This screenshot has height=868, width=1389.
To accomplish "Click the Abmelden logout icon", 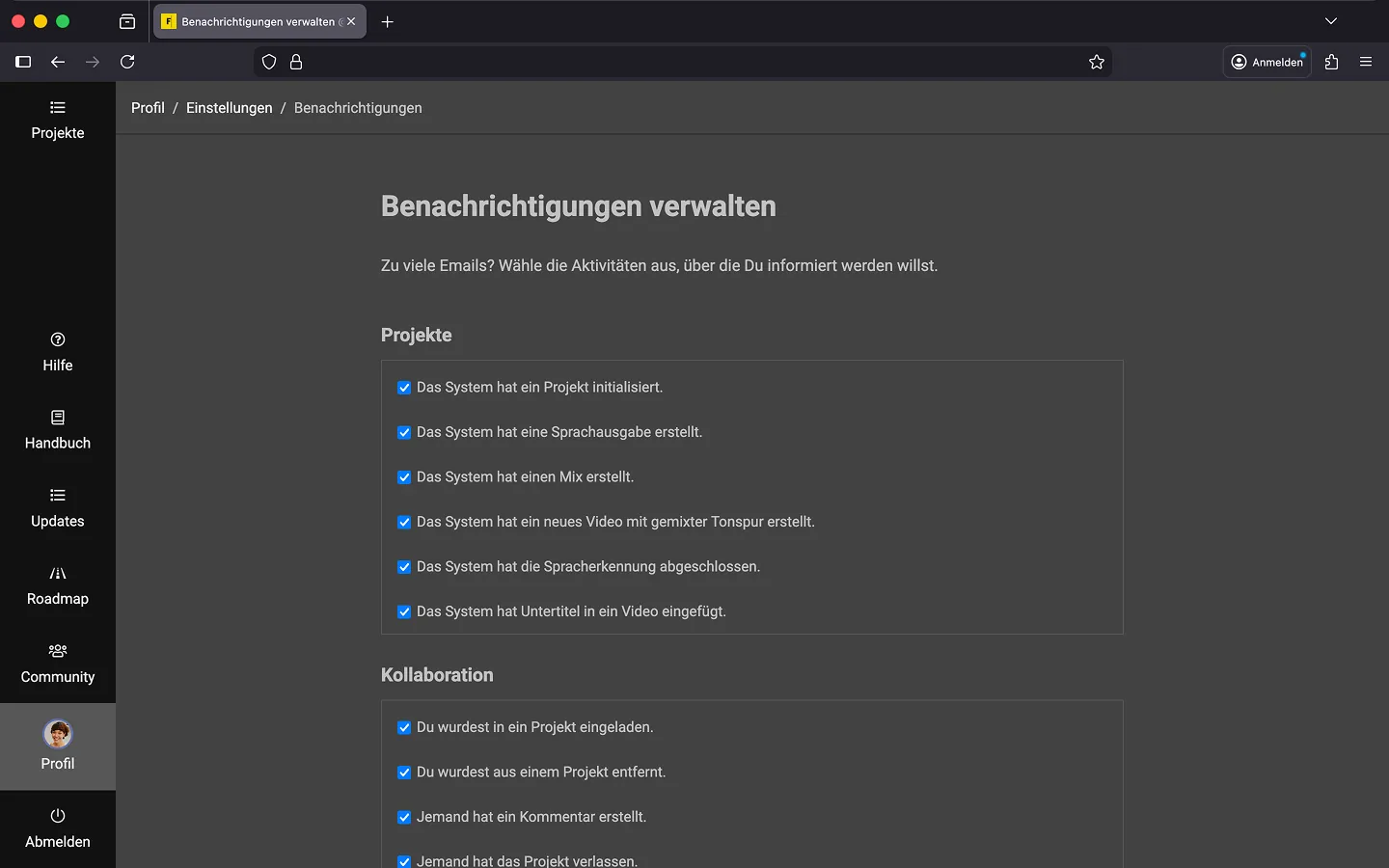I will click(x=58, y=816).
